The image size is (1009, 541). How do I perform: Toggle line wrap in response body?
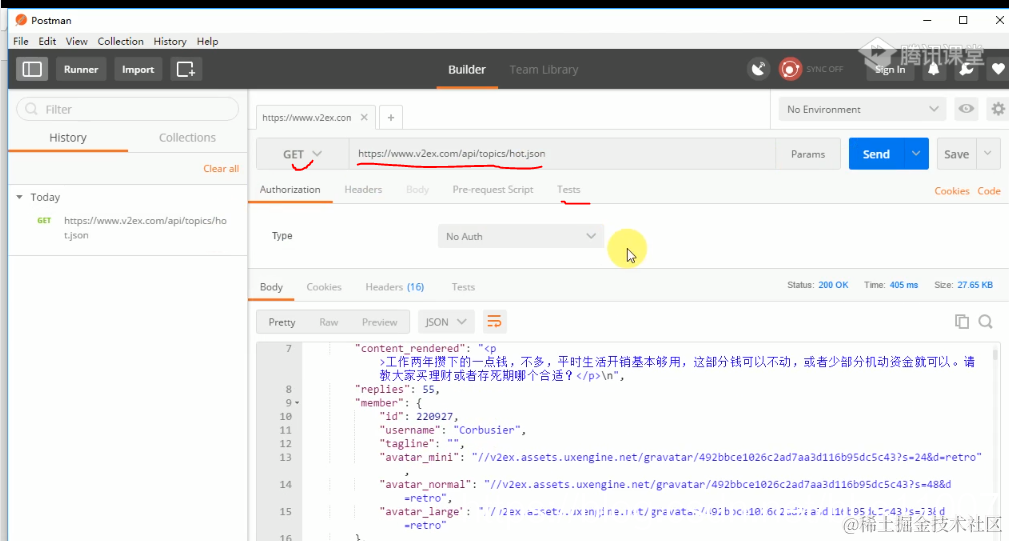pyautogui.click(x=494, y=322)
